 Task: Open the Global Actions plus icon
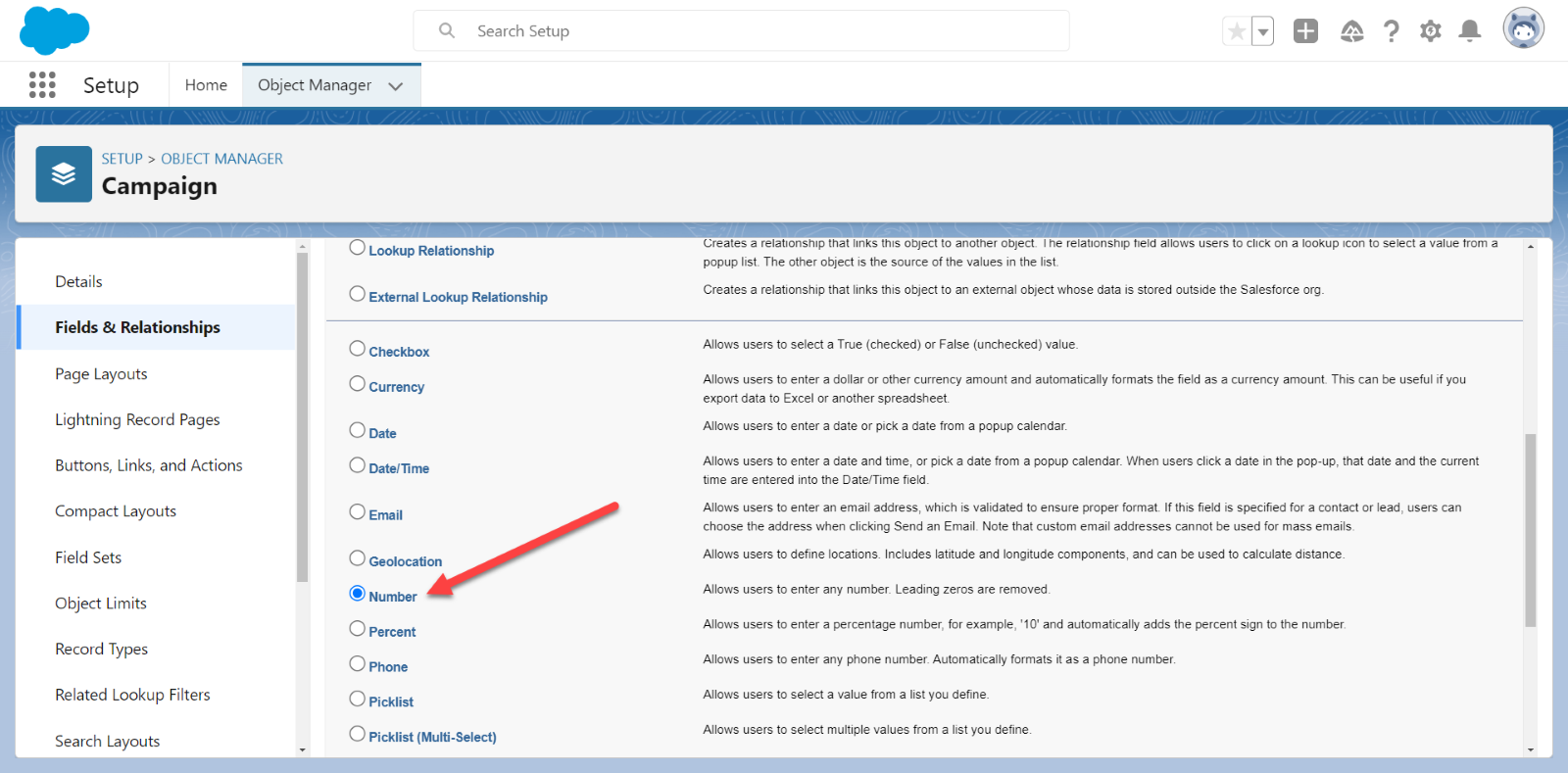pyautogui.click(x=1305, y=31)
